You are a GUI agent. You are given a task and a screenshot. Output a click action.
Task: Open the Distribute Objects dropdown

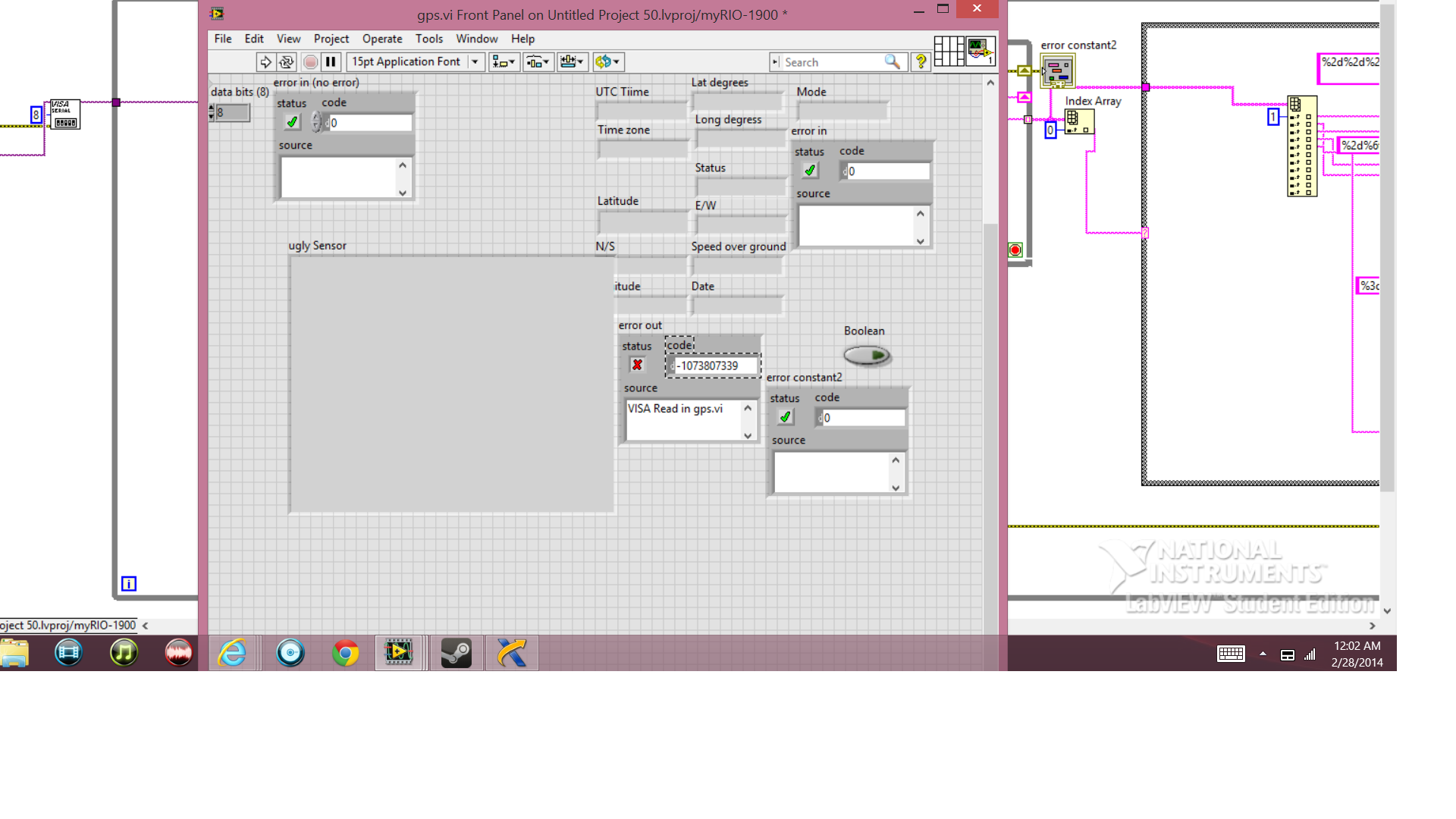[x=538, y=62]
